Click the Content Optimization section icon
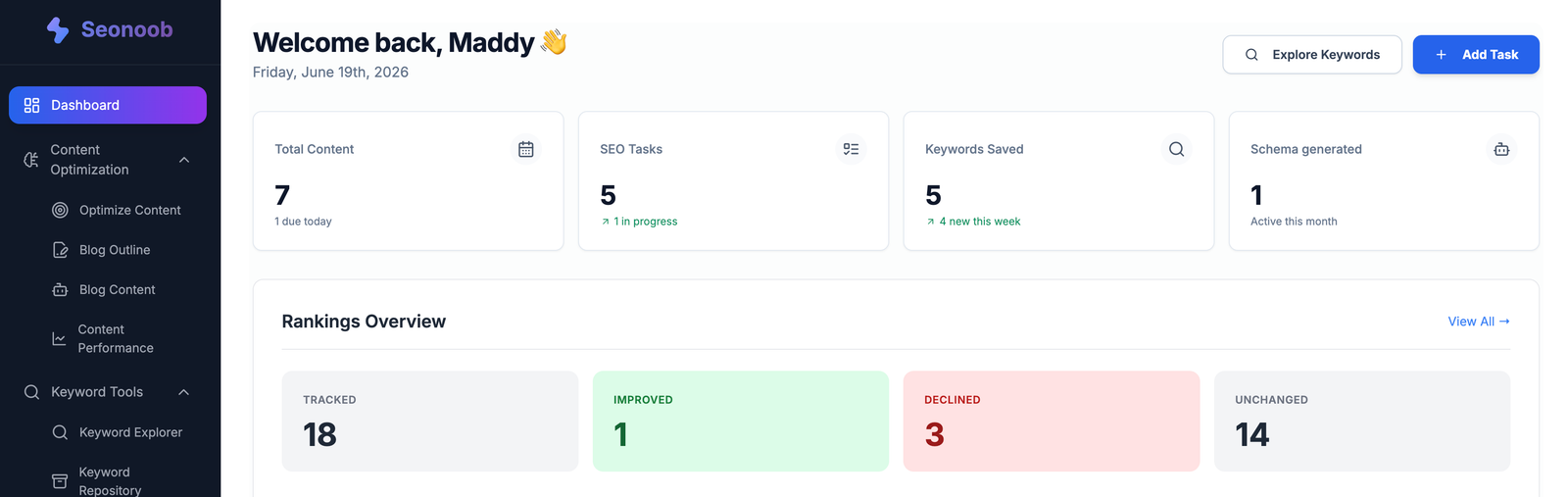The width and height of the screenshot is (1568, 497). click(x=31, y=160)
